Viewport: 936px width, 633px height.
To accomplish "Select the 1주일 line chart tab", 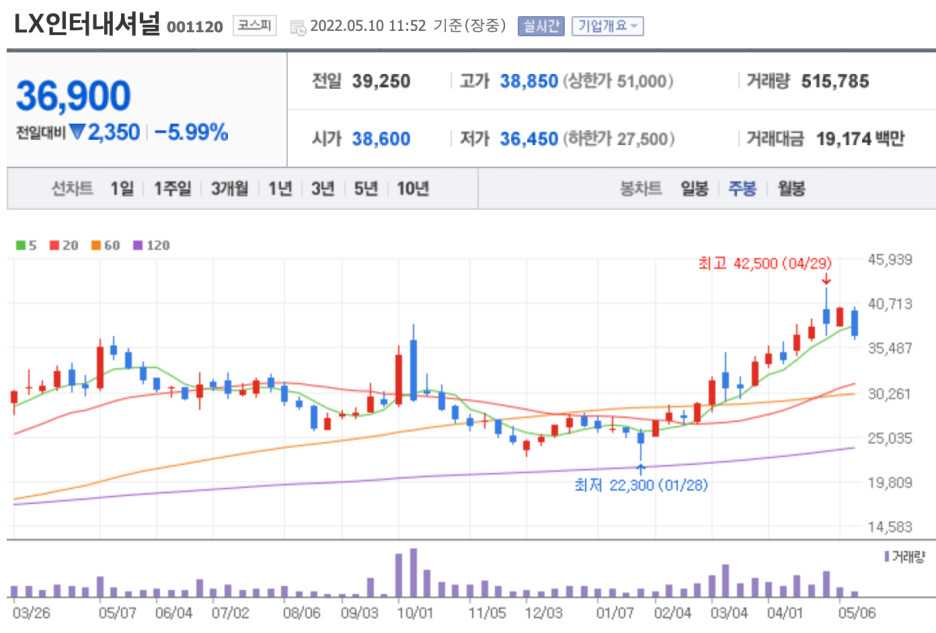I will (173, 189).
